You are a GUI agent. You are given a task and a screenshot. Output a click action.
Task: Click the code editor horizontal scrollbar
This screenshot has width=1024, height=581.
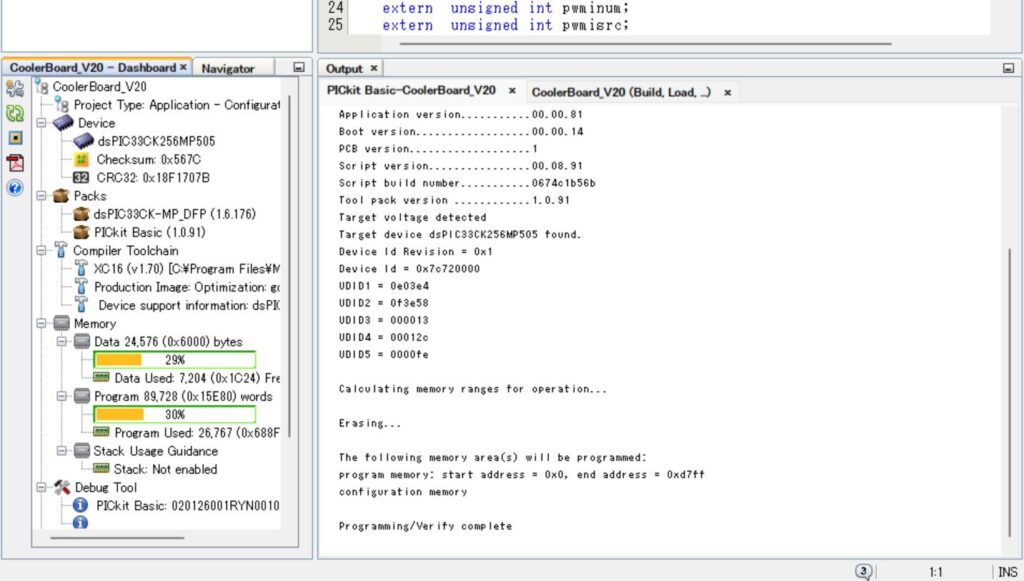[645, 44]
